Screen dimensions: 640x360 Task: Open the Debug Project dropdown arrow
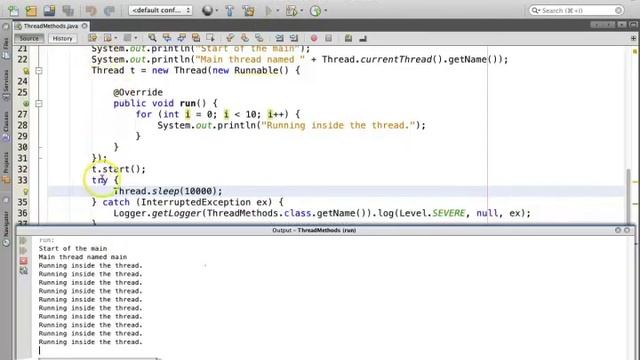point(301,11)
